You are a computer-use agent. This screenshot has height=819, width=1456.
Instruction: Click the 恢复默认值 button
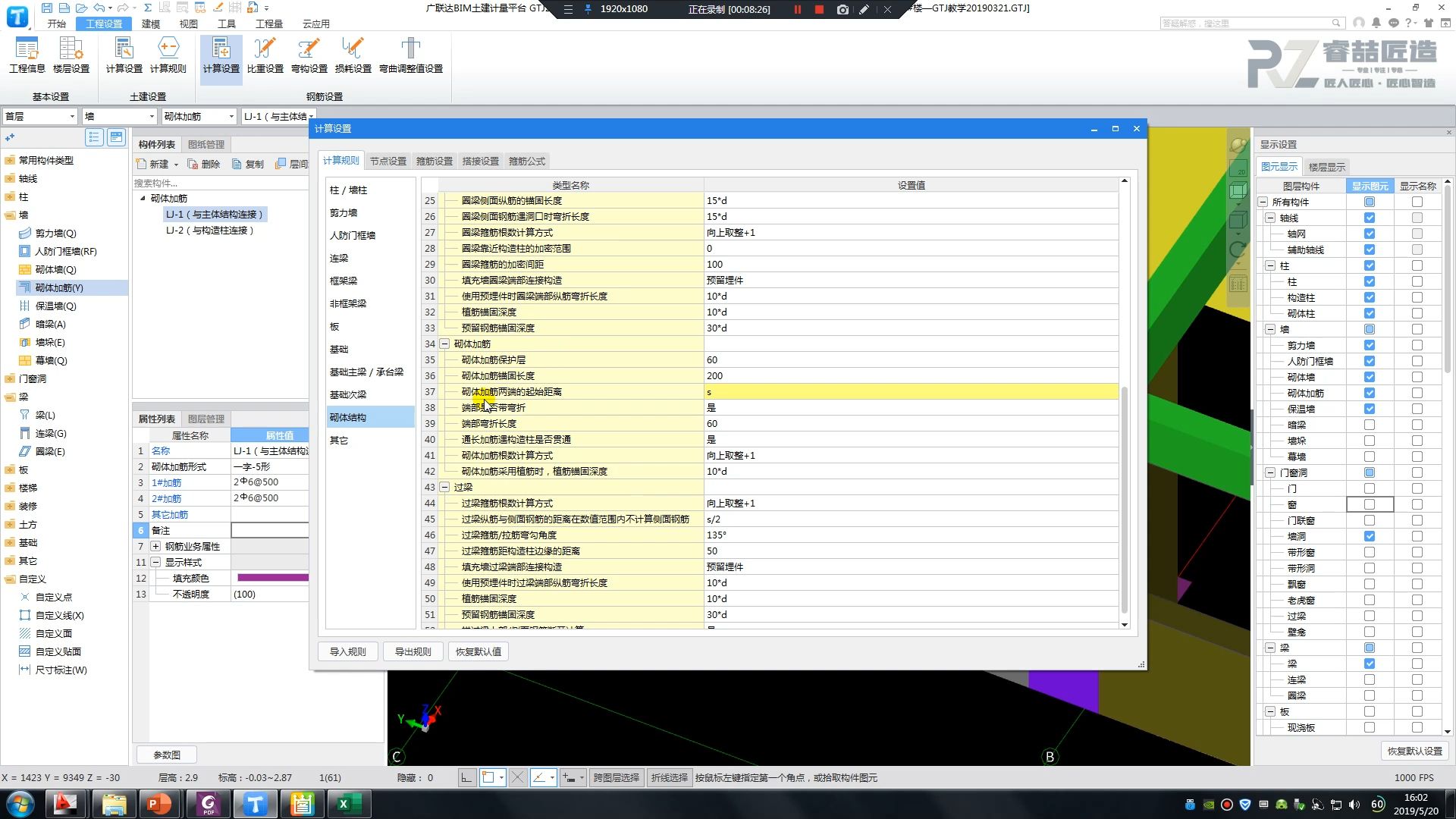pyautogui.click(x=478, y=651)
